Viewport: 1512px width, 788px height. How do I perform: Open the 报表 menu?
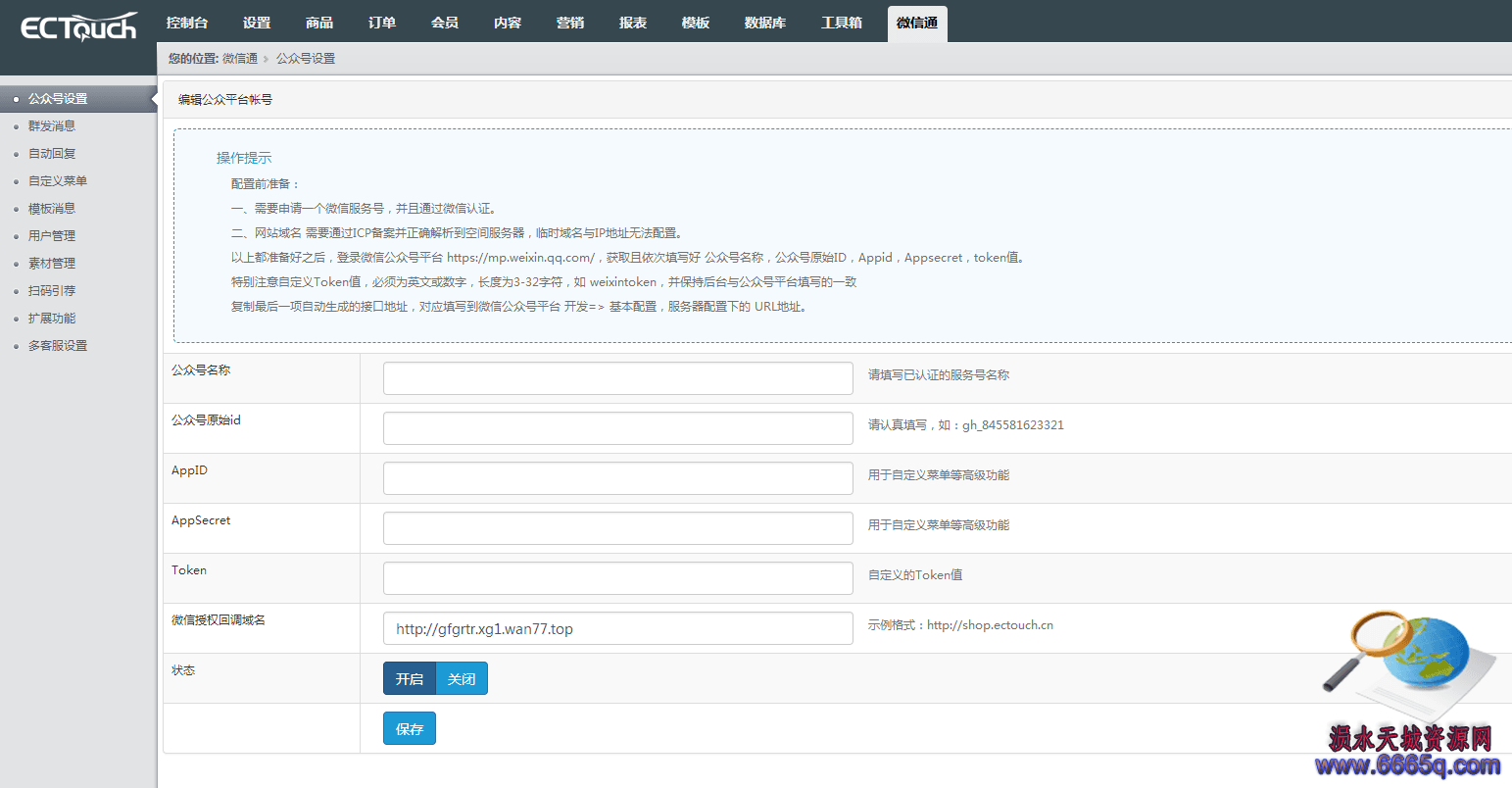[633, 23]
